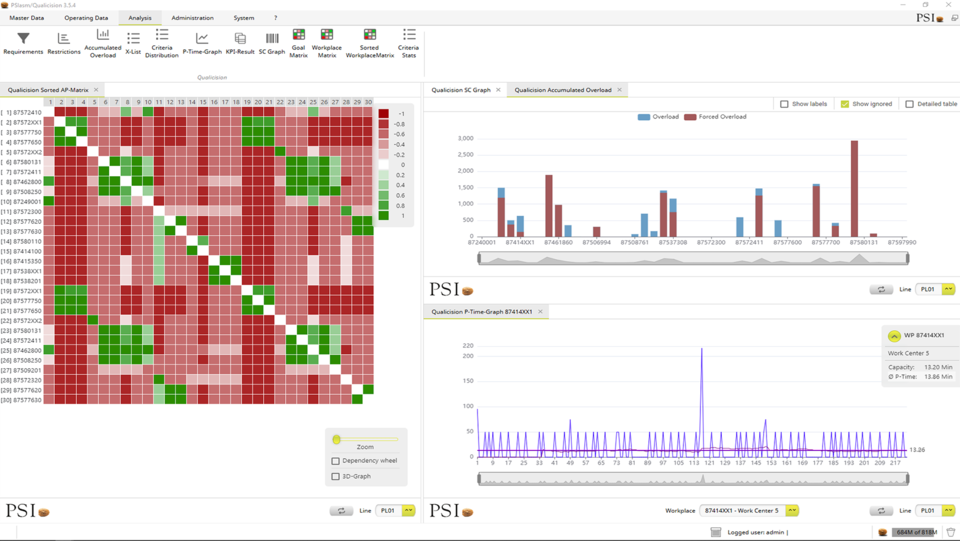Close the Qualicision SC Graph tab

(x=498, y=90)
